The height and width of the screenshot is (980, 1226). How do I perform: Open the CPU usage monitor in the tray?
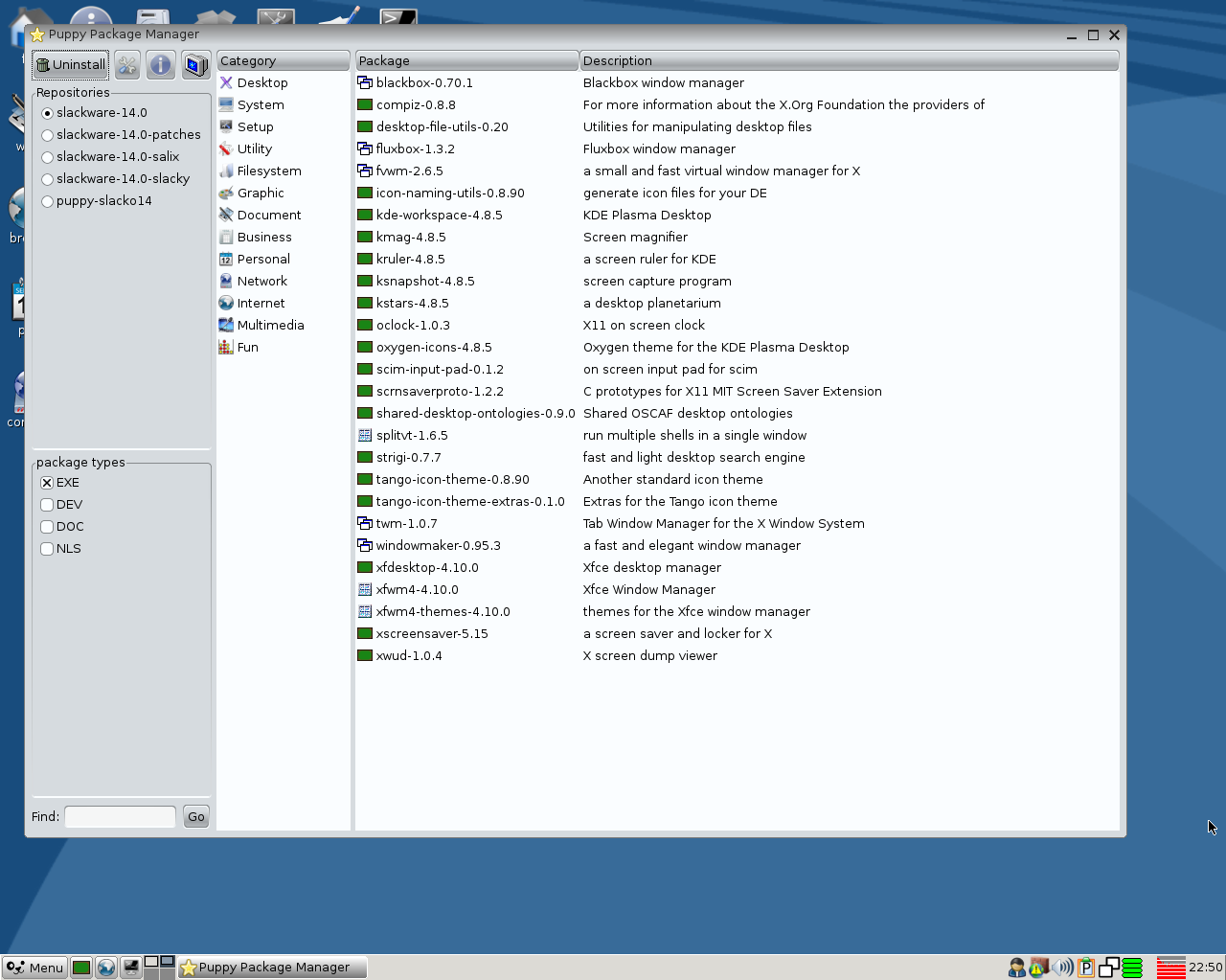1169,967
